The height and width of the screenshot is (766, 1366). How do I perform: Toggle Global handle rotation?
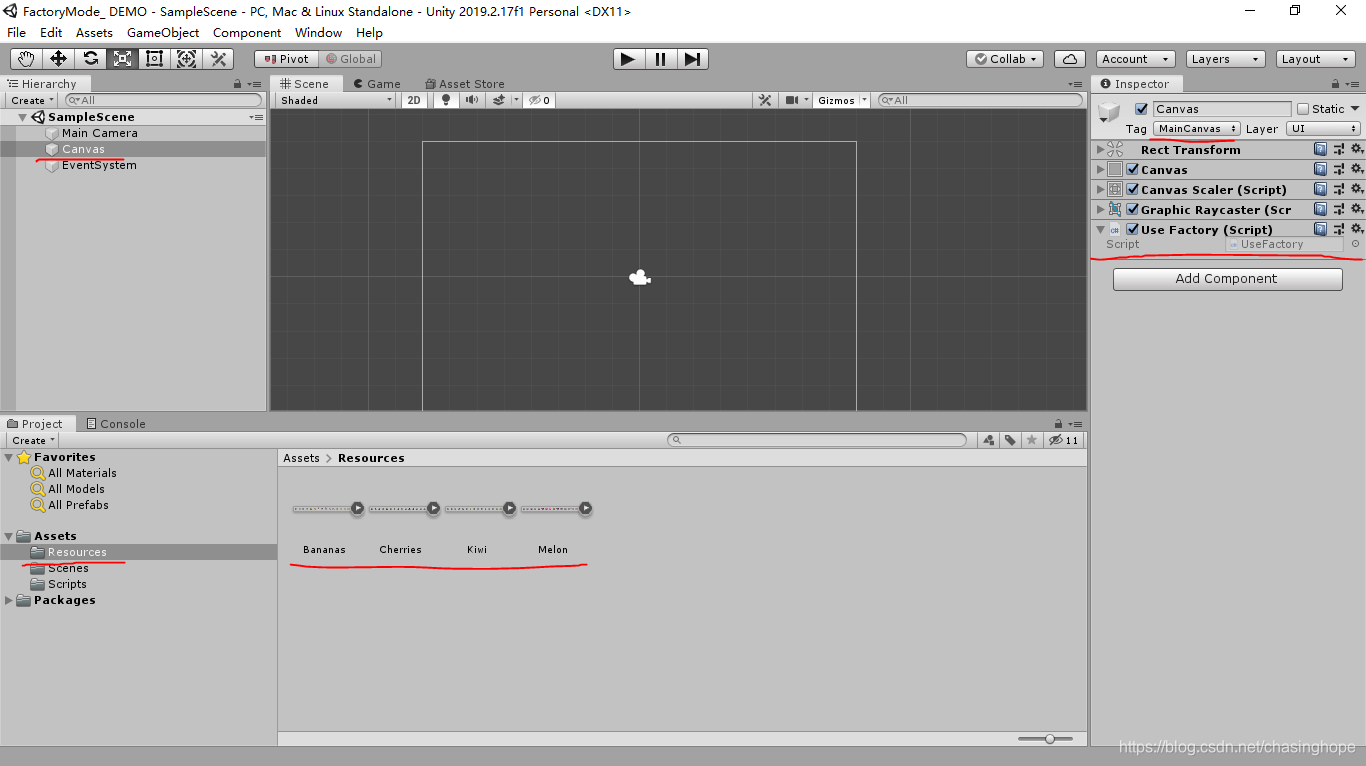pos(350,59)
